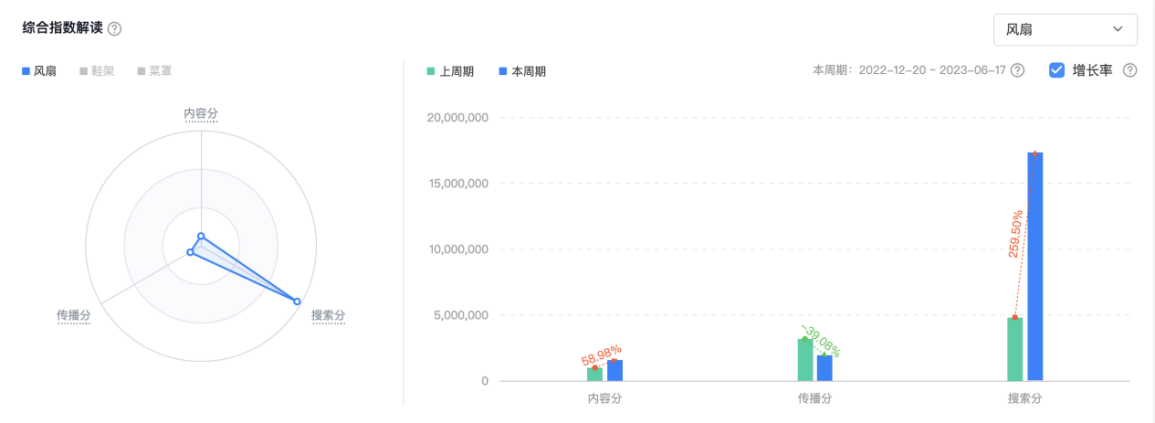Toggle 风扇 legend in radar chart
The image size is (1155, 423).
tap(40, 71)
